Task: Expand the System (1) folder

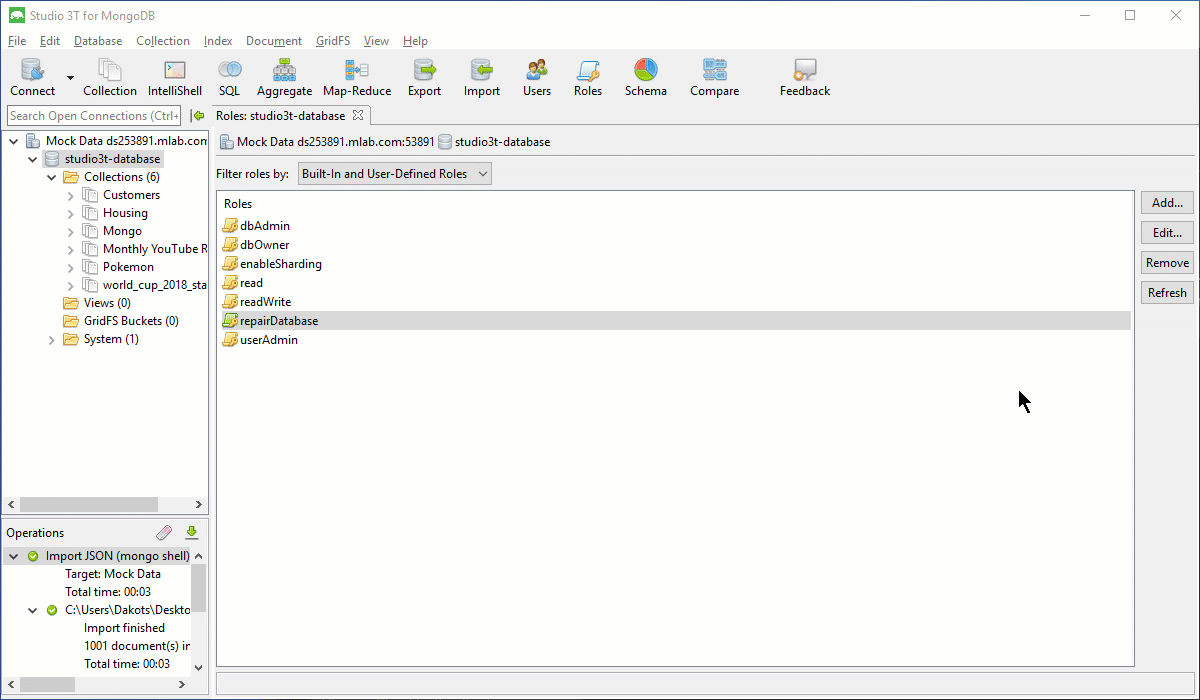Action: [x=52, y=339]
